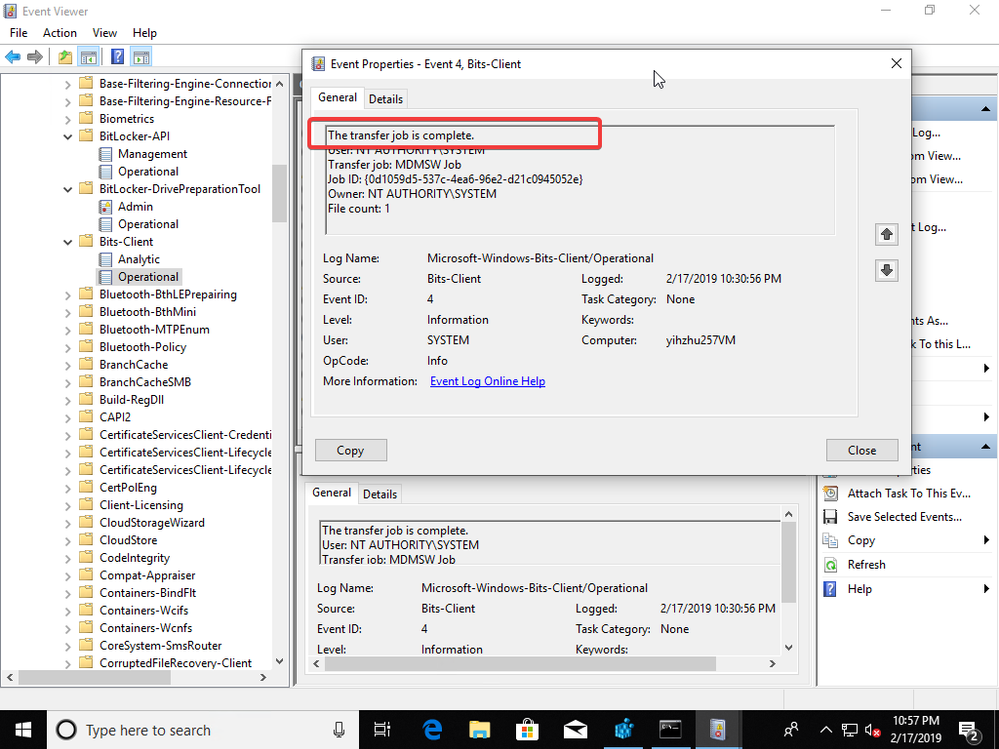Select General tab in lower preview pane
Image resolution: width=999 pixels, height=749 pixels.
332,492
